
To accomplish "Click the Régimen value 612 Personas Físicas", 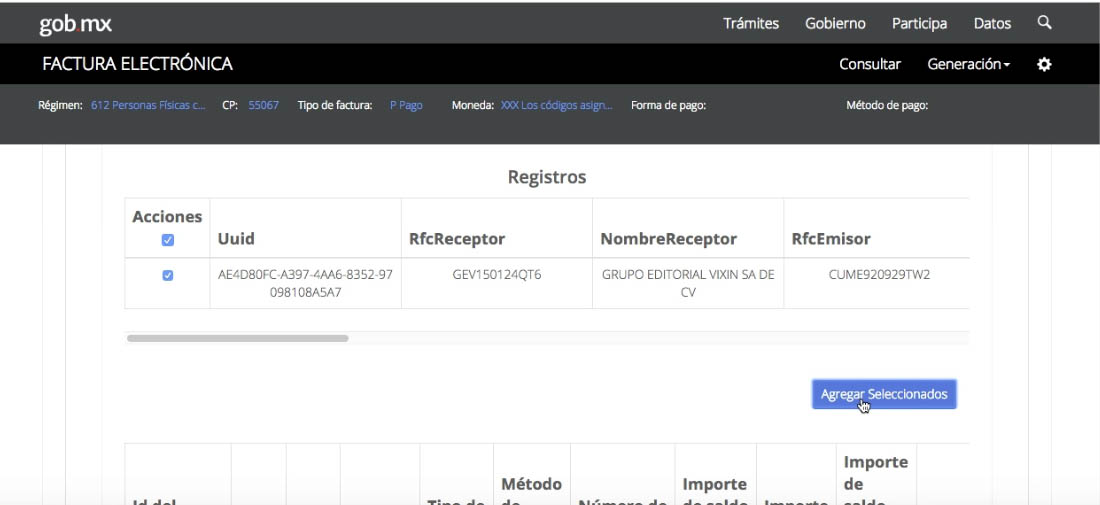I will coord(148,105).
